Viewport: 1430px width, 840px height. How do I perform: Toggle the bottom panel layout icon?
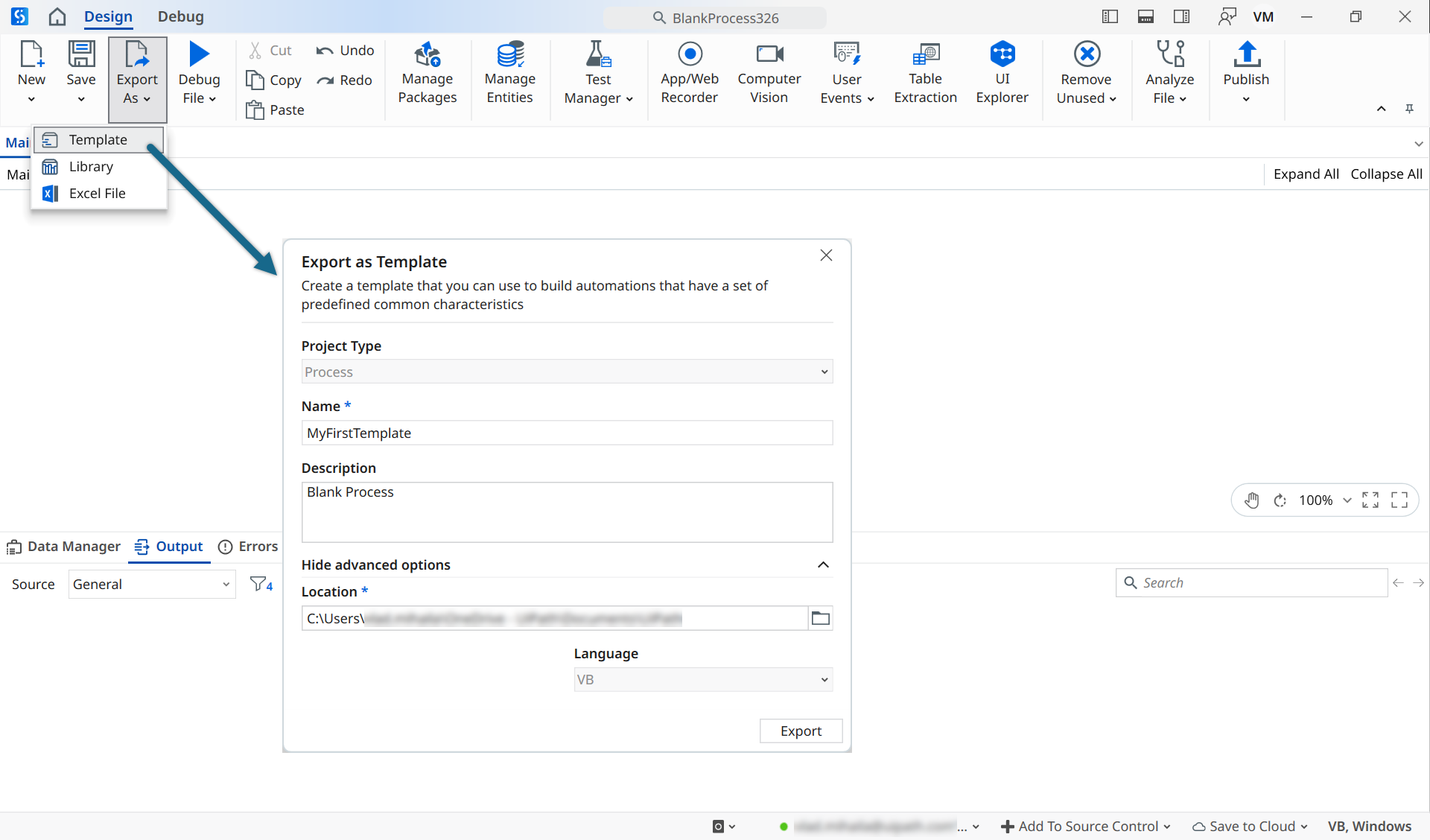click(1145, 16)
